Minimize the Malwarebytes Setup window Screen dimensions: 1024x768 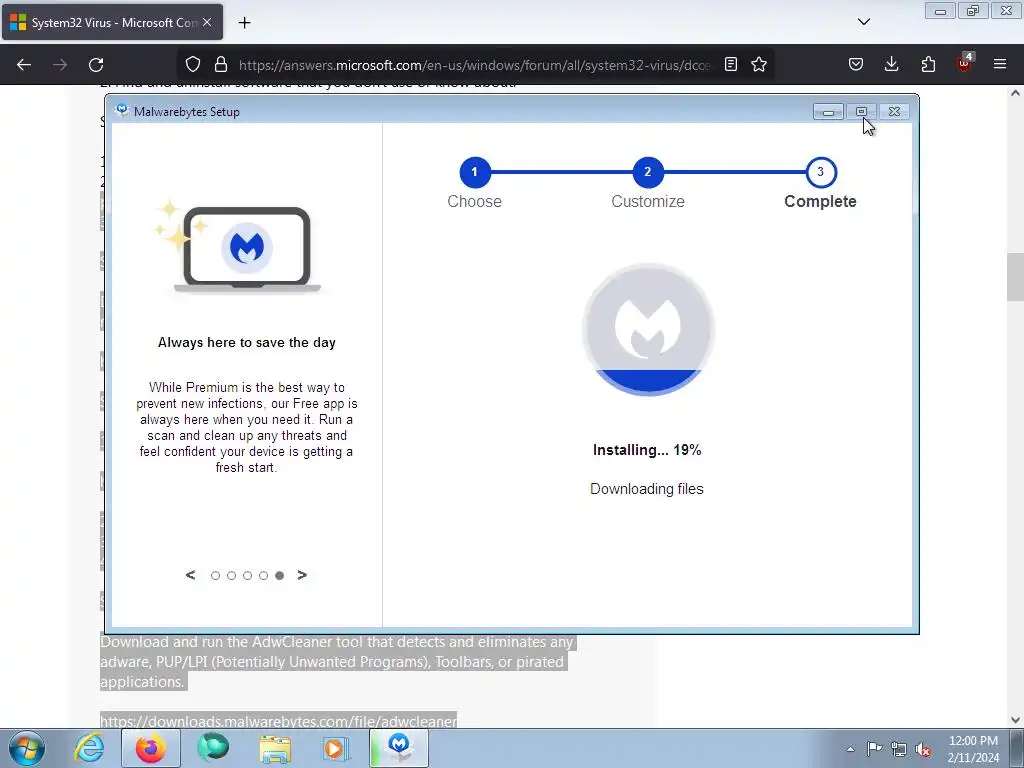(828, 112)
